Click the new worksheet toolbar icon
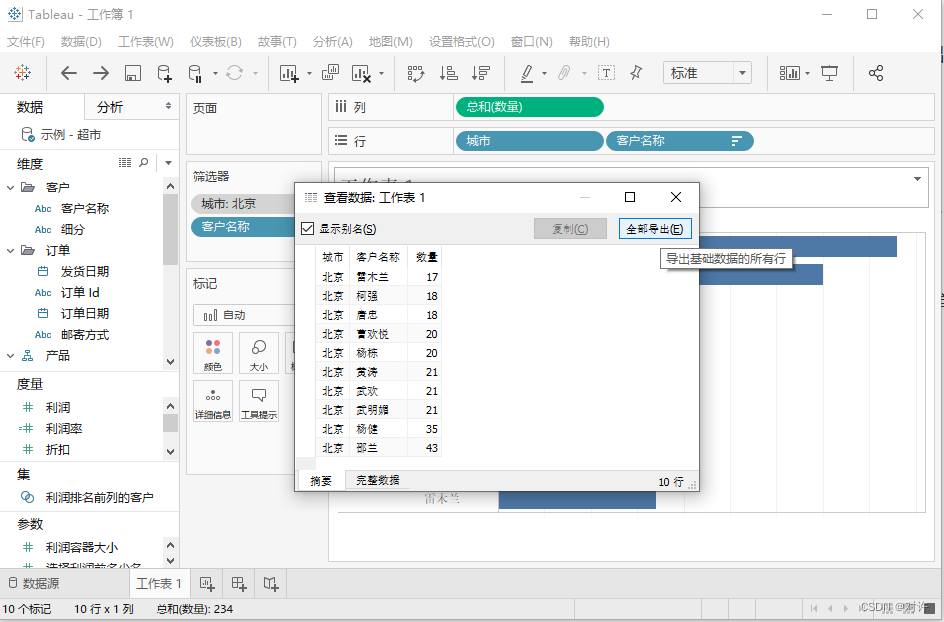Image resolution: width=944 pixels, height=622 pixels. pos(289,73)
